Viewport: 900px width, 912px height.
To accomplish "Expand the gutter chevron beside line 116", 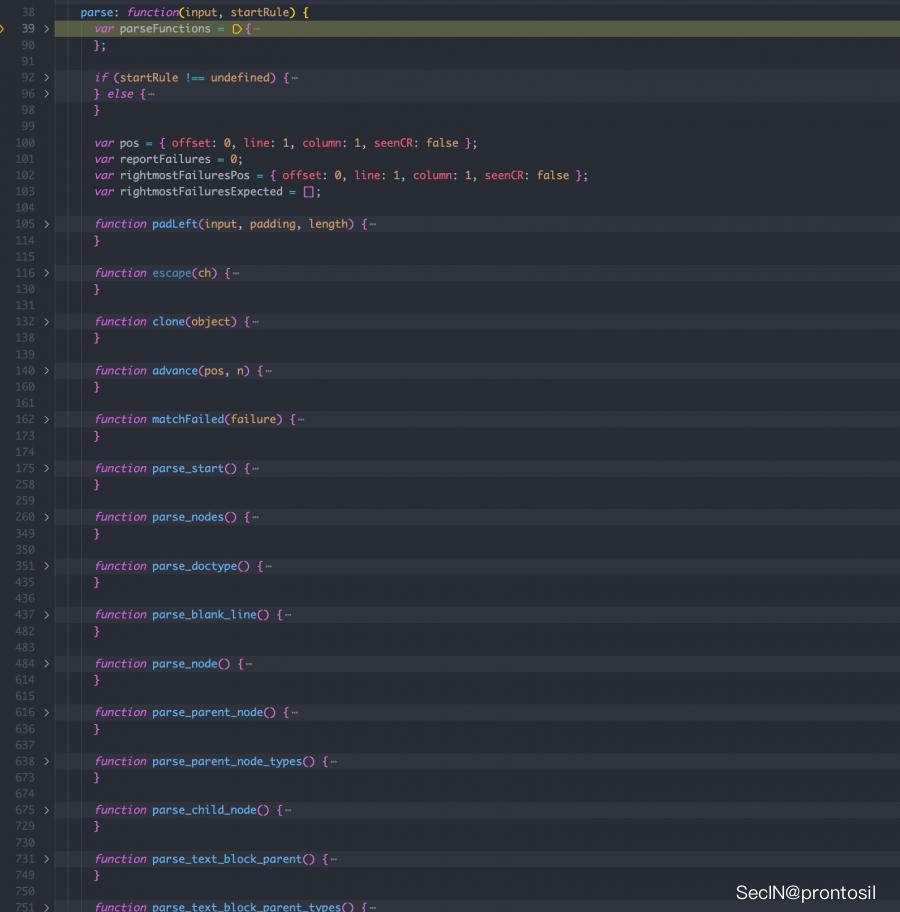I will coord(46,273).
